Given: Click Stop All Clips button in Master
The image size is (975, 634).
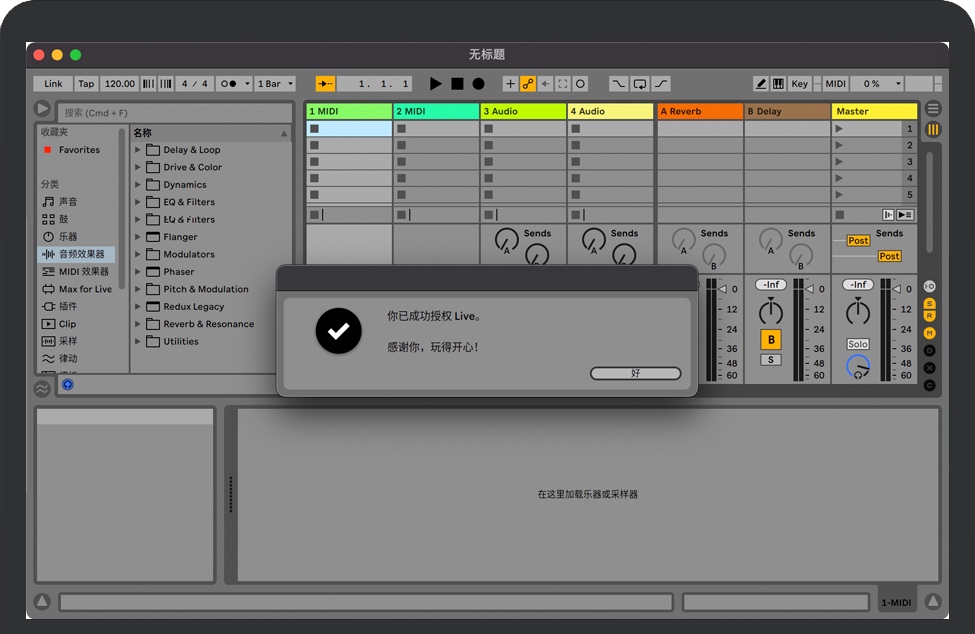Looking at the screenshot, I should [840, 215].
